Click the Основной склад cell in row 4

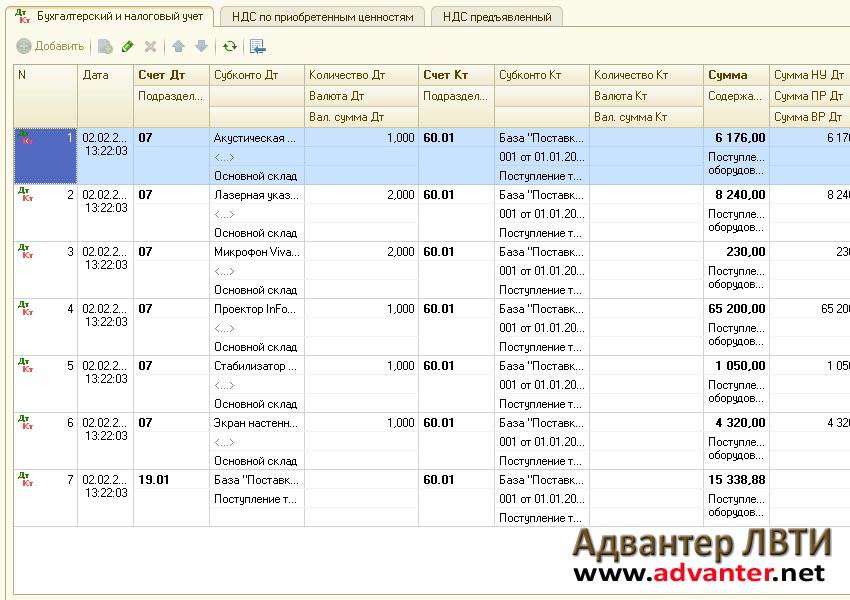point(255,347)
